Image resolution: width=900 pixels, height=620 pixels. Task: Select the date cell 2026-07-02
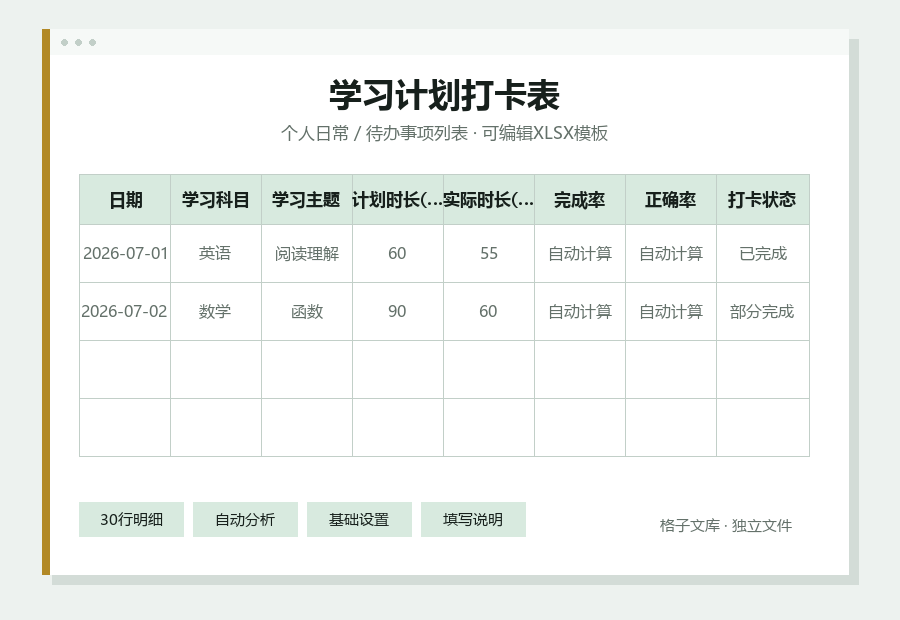(x=125, y=311)
